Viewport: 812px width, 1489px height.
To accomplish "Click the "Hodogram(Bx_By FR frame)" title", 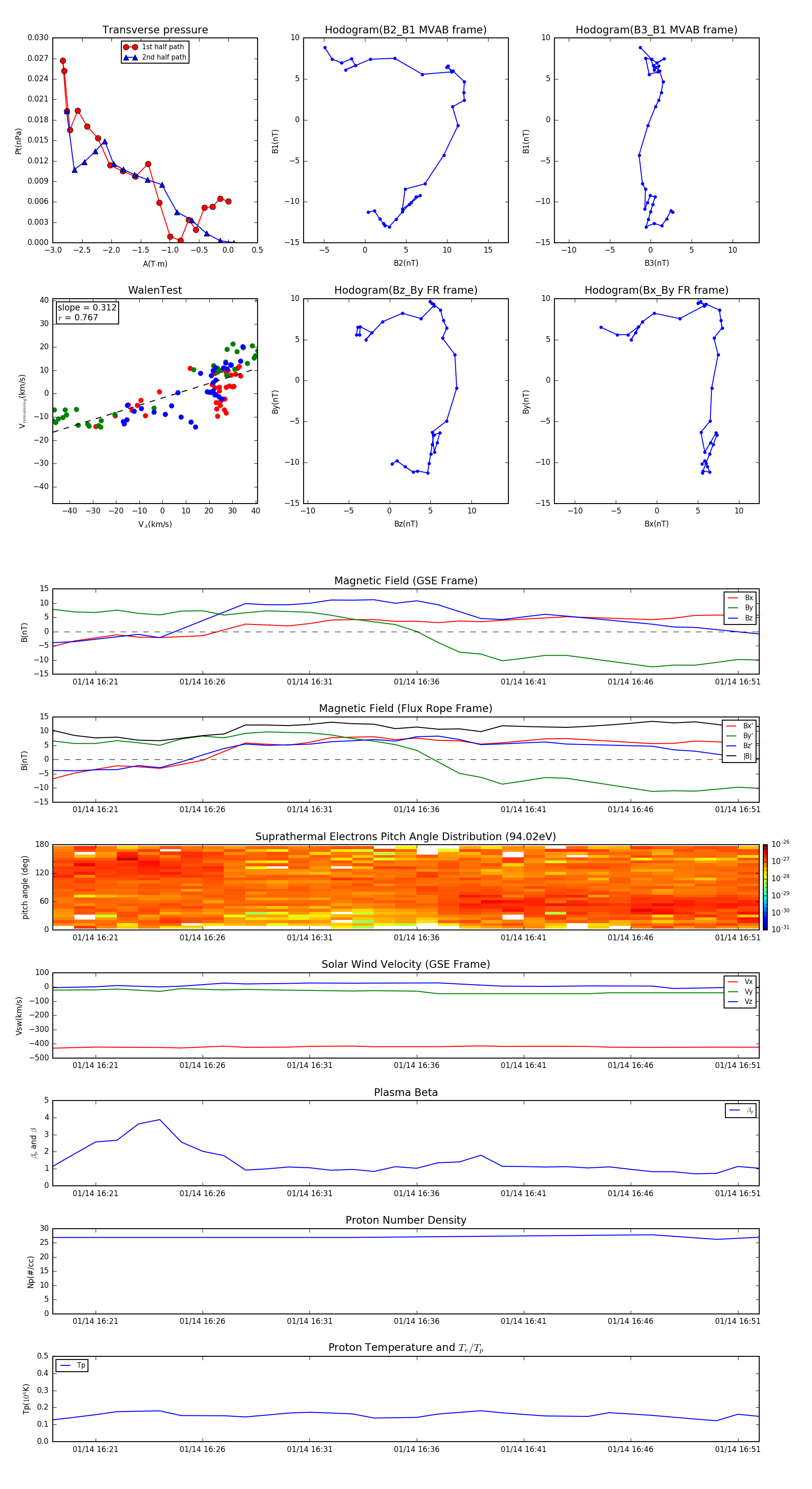I will pyautogui.click(x=656, y=290).
